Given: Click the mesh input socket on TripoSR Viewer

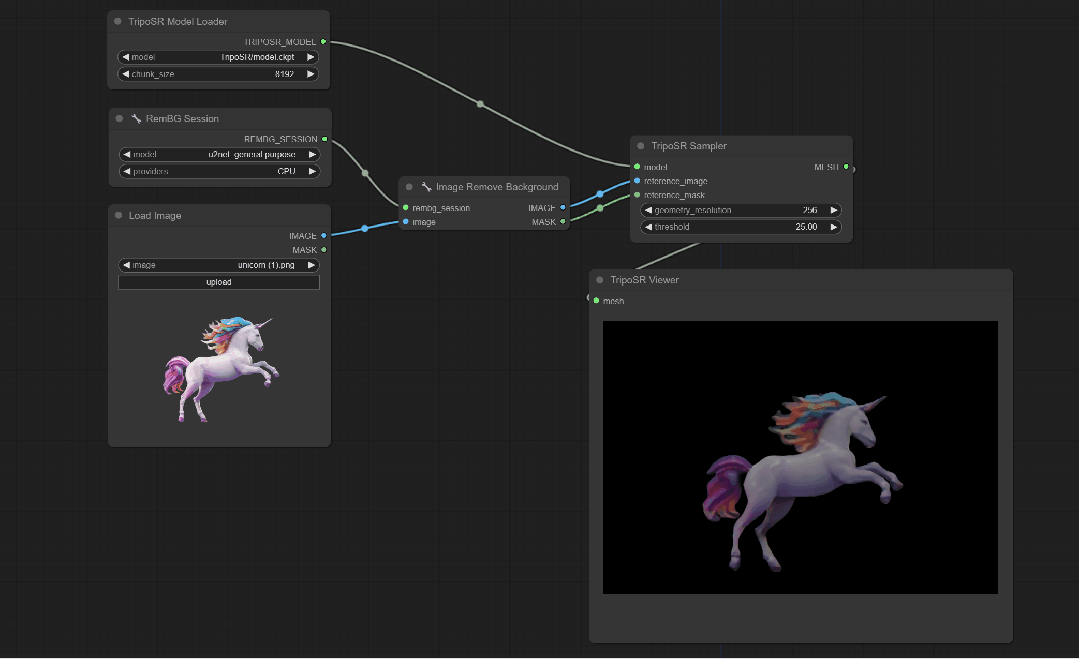Looking at the screenshot, I should coord(597,301).
